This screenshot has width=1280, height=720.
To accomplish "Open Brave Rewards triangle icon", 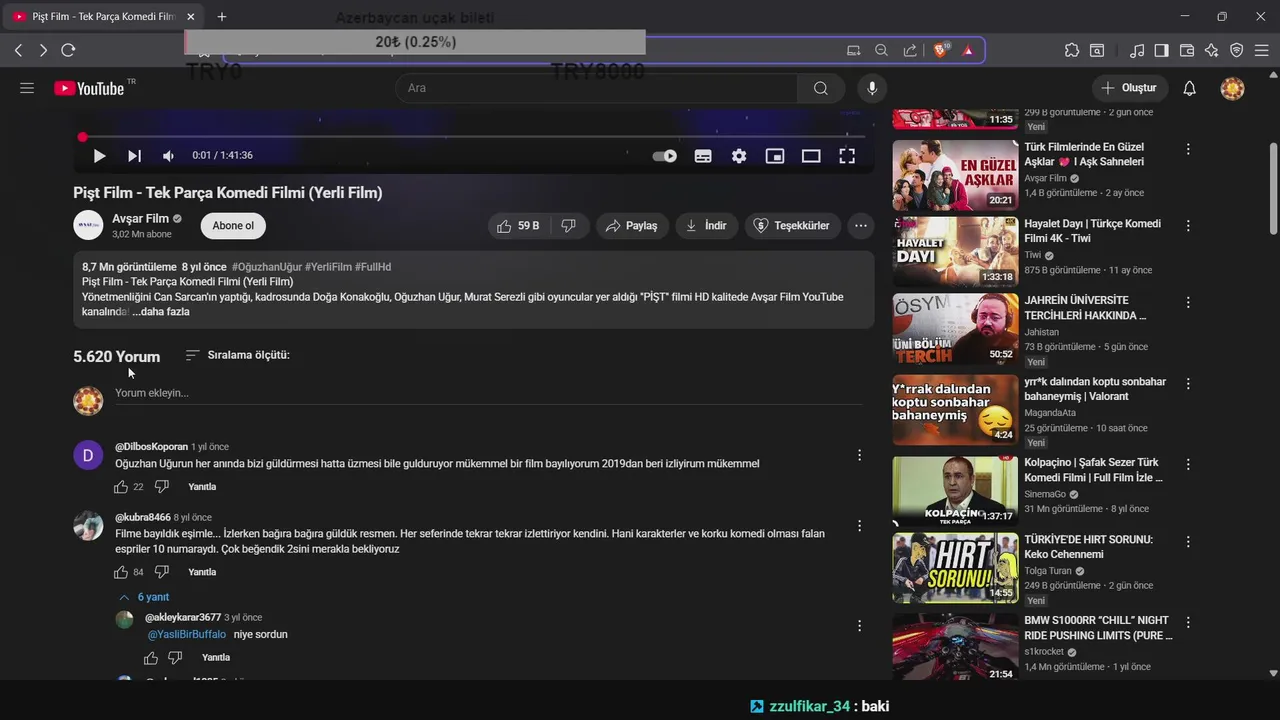I will click(x=968, y=50).
